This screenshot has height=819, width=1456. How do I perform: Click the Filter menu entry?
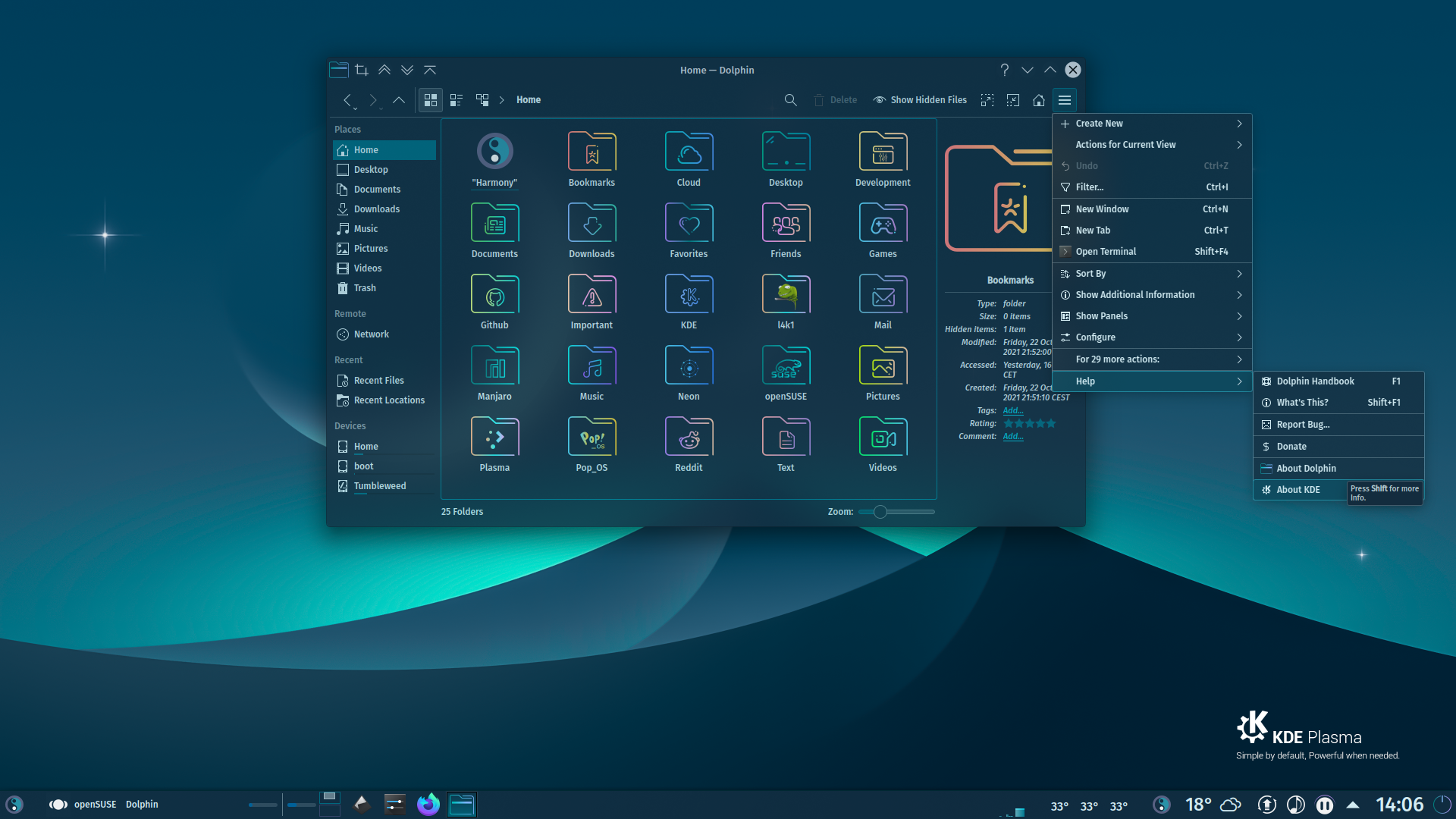pos(1152,187)
